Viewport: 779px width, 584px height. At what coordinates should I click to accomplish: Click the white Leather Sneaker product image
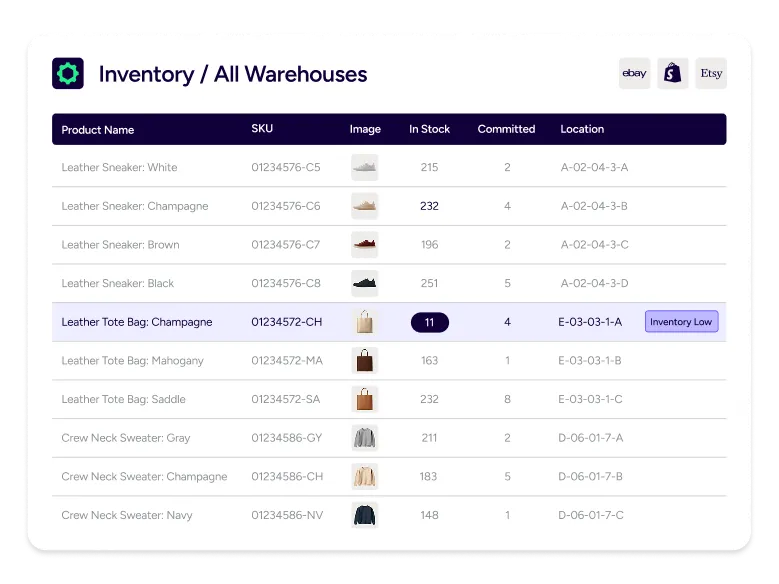[x=364, y=167]
